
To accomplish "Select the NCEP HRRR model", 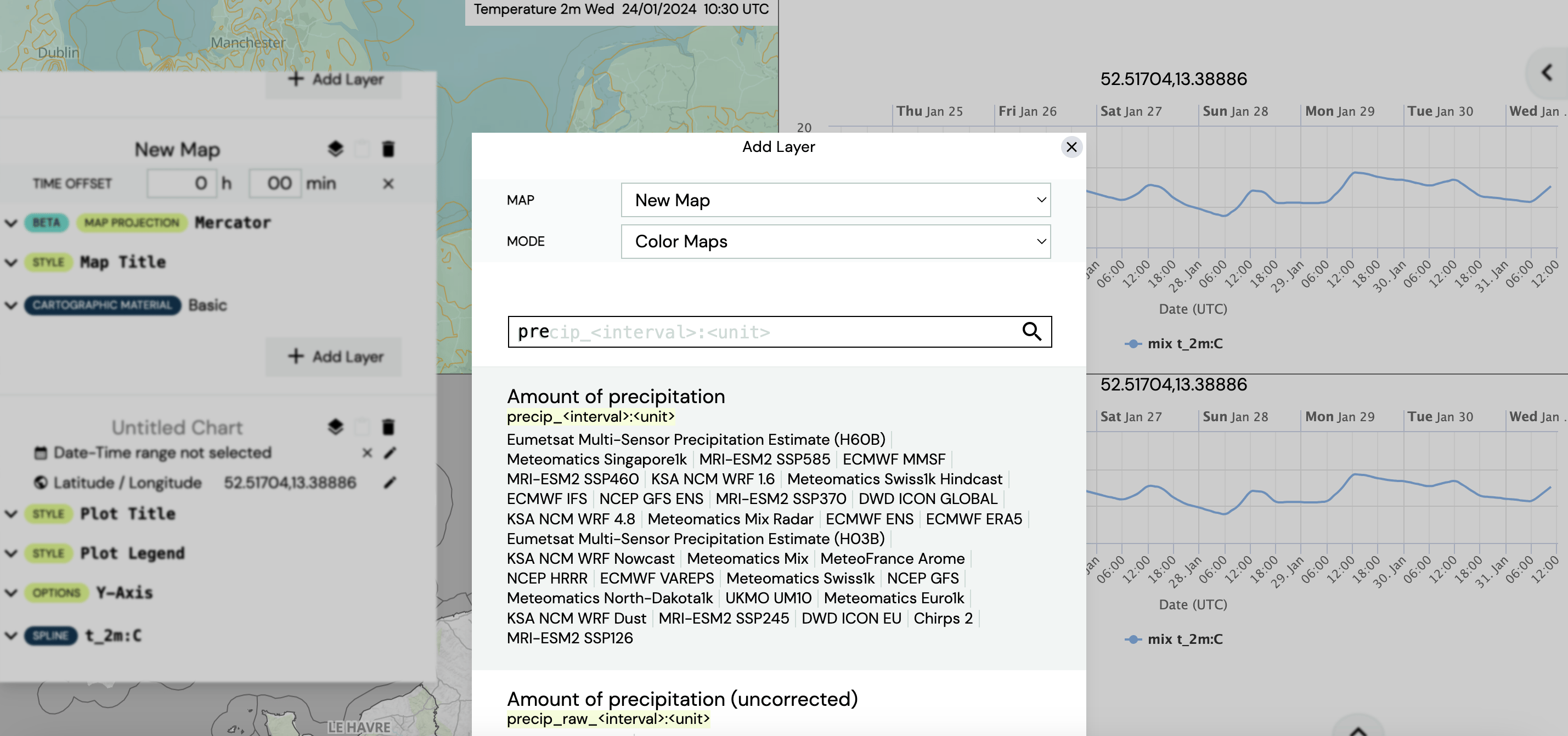I will click(546, 578).
